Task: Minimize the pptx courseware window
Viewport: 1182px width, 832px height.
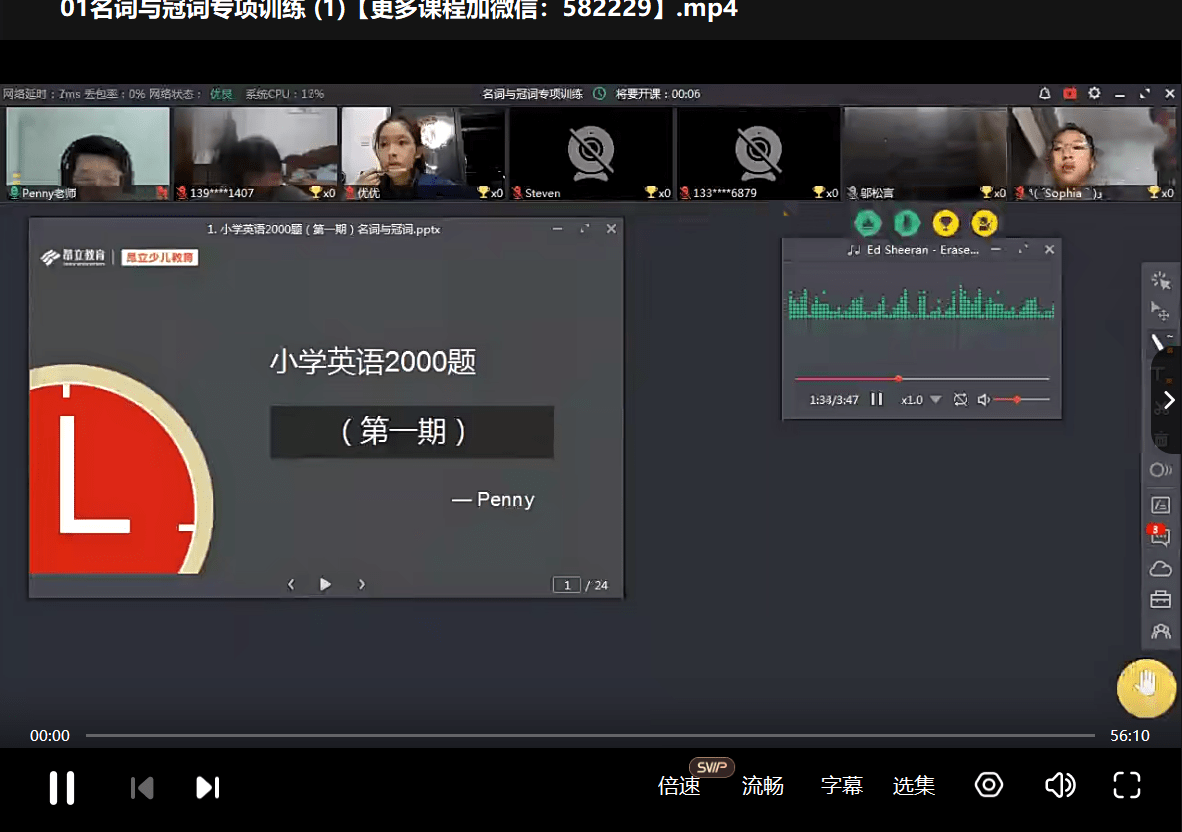Action: [x=557, y=228]
